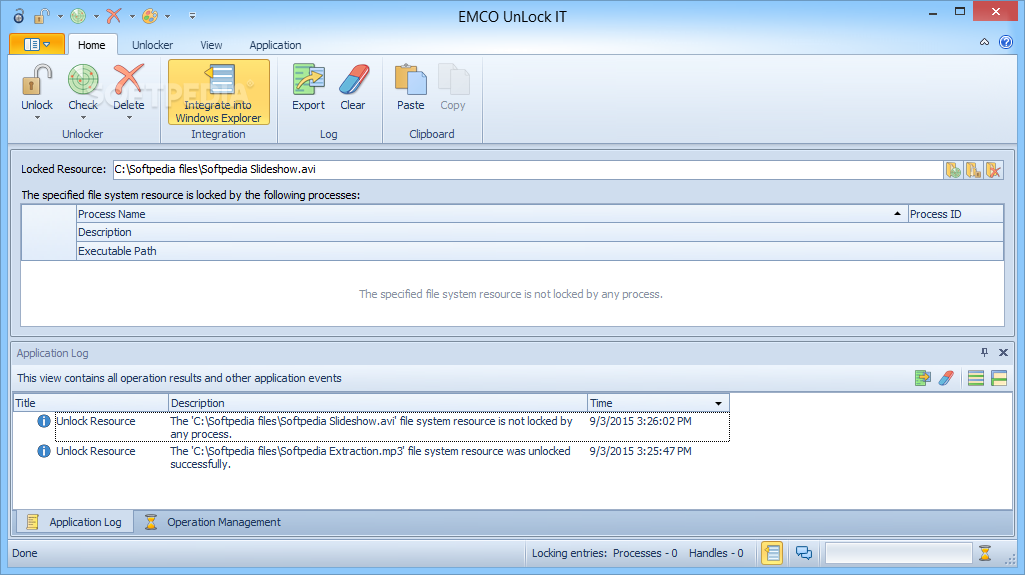Click the log time 9/3/2015 3:25:47 PM
Image resolution: width=1025 pixels, height=575 pixels.
point(641,452)
